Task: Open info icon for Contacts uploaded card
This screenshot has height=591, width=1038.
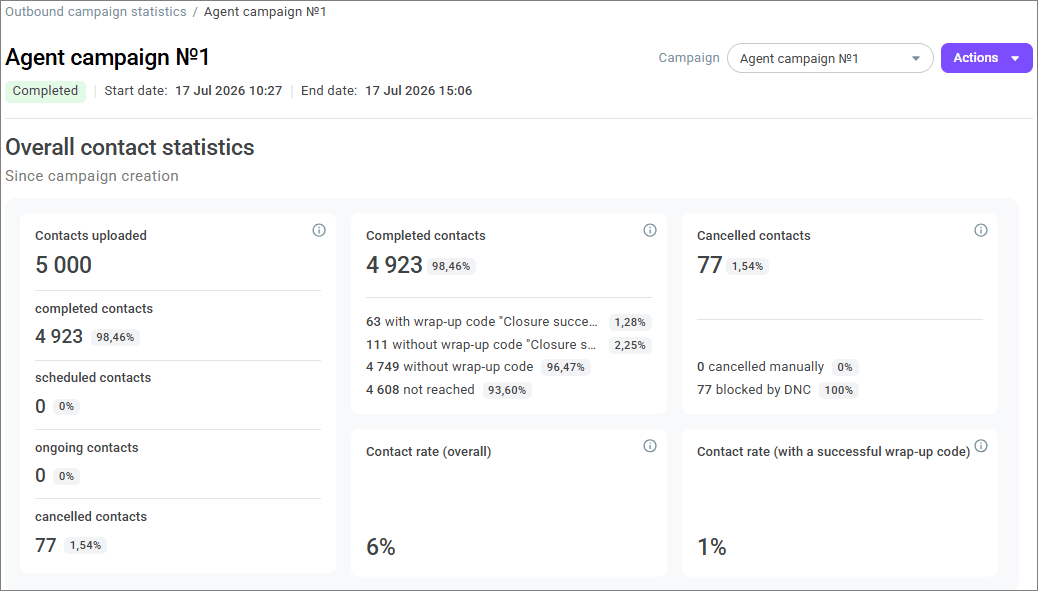Action: pos(319,230)
